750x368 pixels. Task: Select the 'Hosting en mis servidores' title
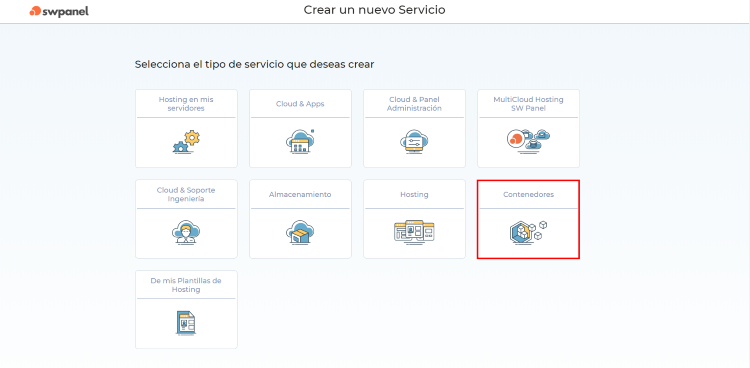click(186, 104)
